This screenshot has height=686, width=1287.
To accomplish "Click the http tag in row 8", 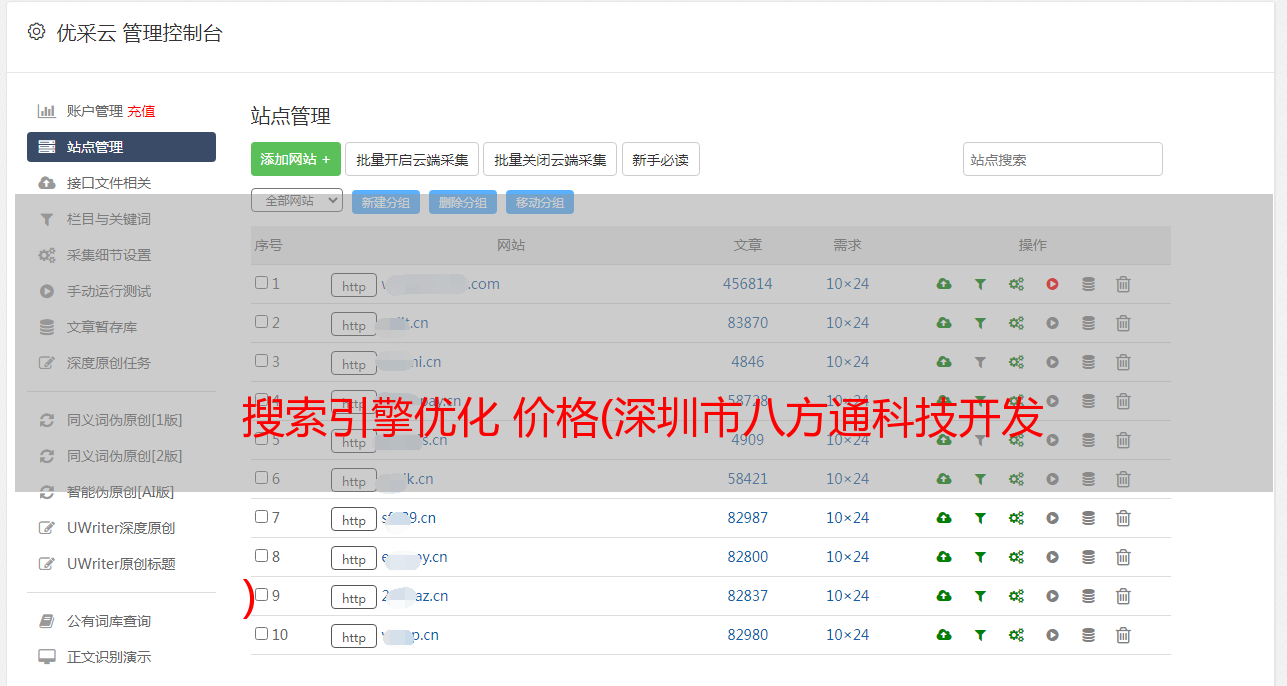I will point(354,559).
